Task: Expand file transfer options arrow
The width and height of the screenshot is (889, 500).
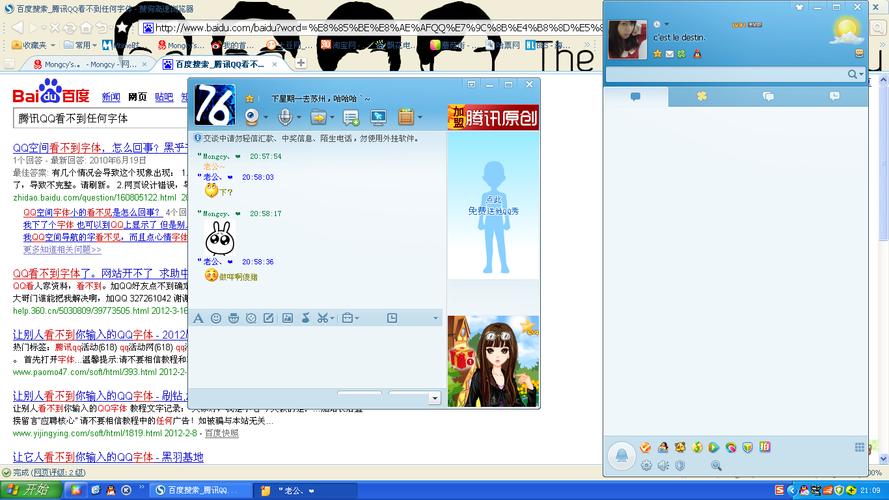Action: (x=332, y=118)
